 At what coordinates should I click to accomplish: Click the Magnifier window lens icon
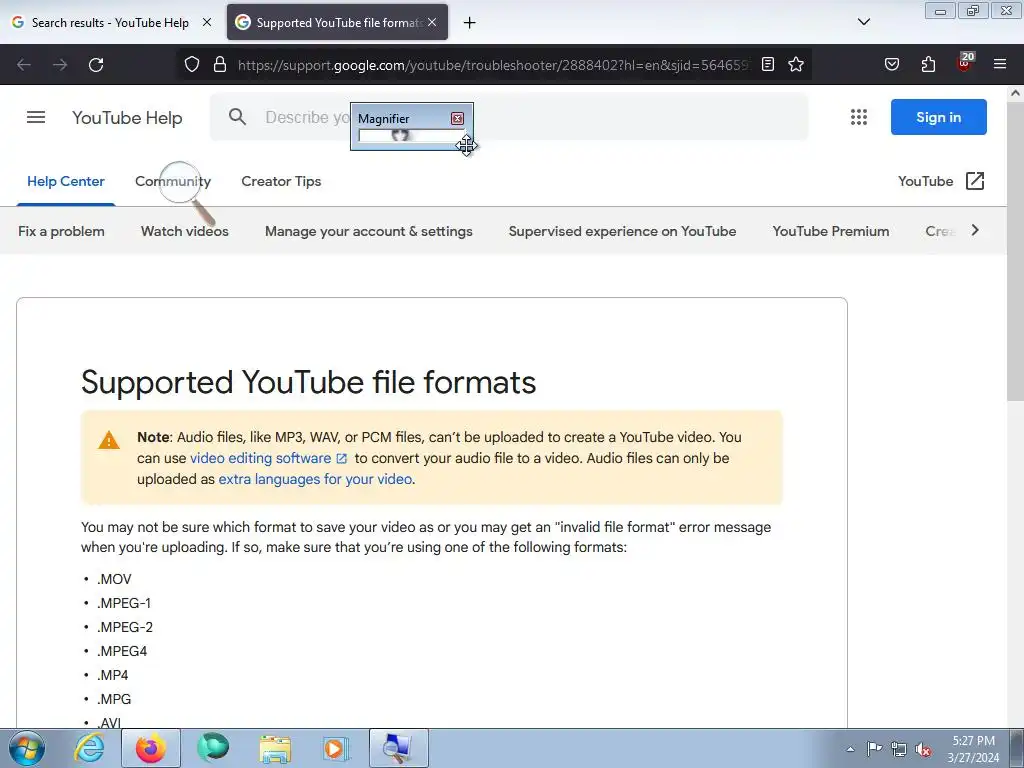(400, 135)
